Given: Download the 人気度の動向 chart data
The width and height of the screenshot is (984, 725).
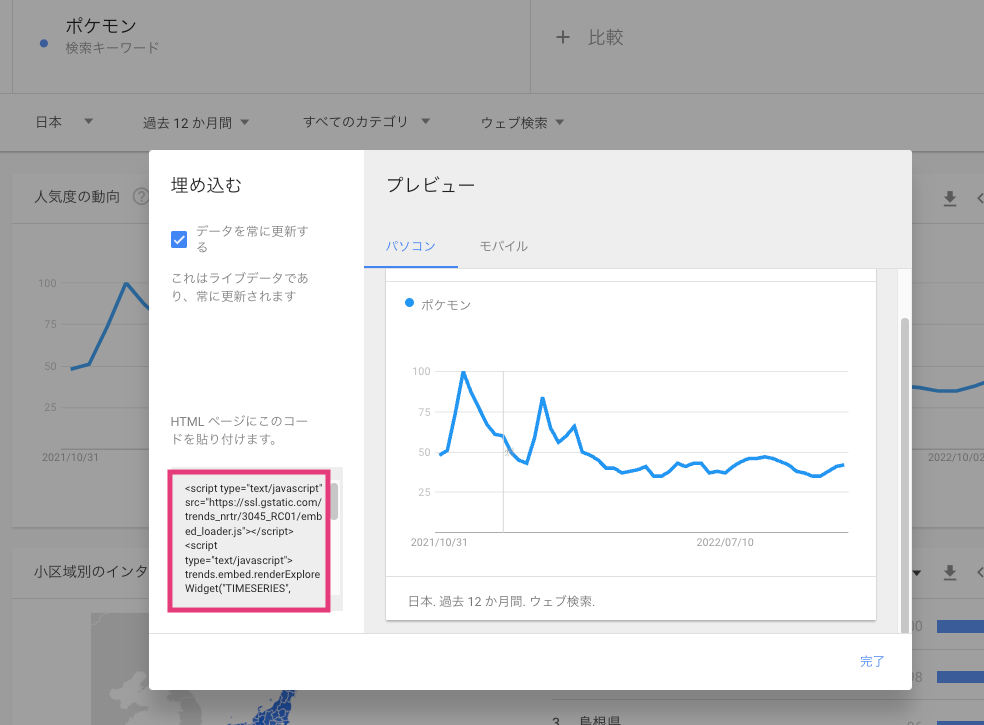Looking at the screenshot, I should click(950, 198).
